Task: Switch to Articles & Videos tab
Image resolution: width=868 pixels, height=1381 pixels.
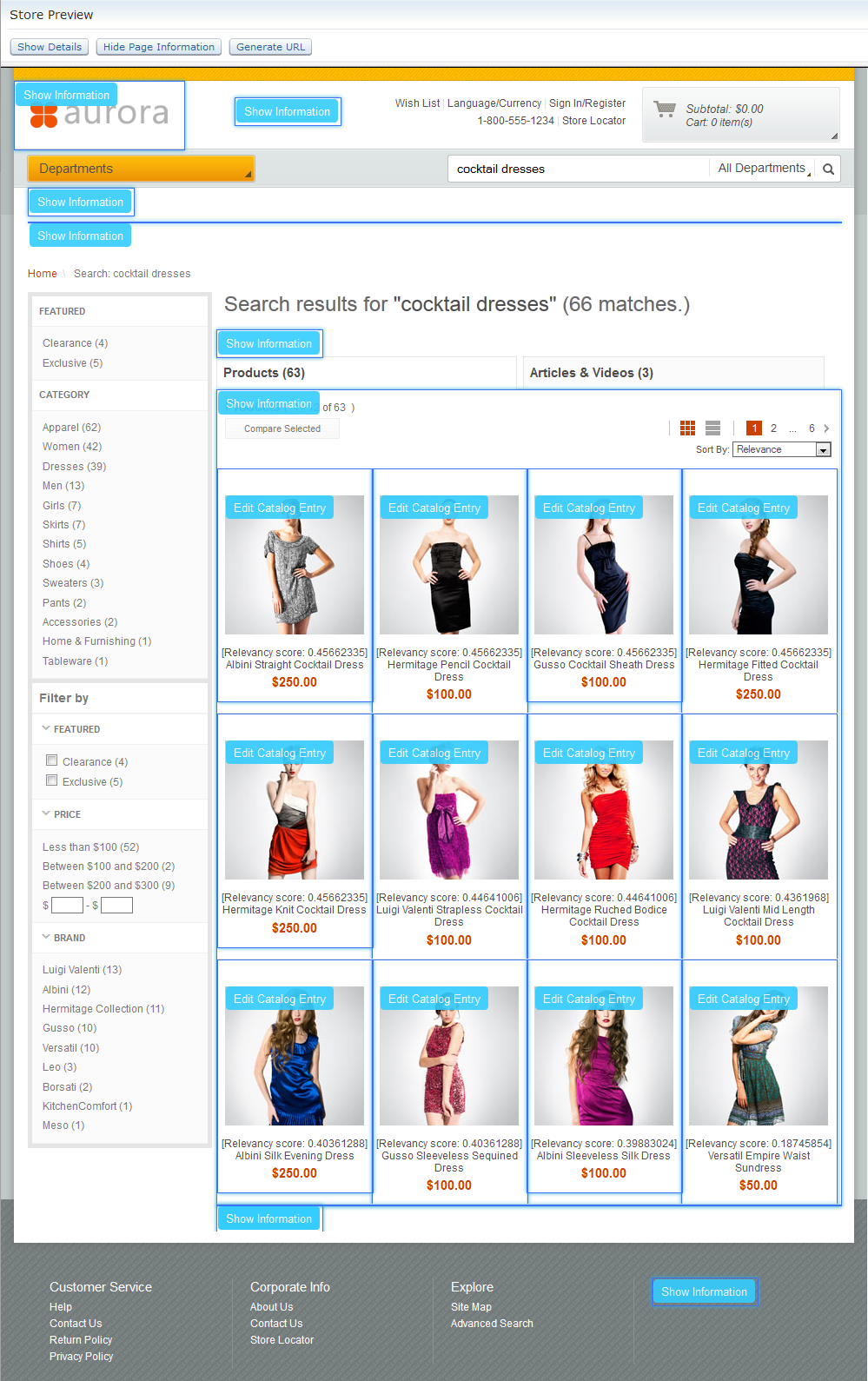Action: [x=591, y=373]
